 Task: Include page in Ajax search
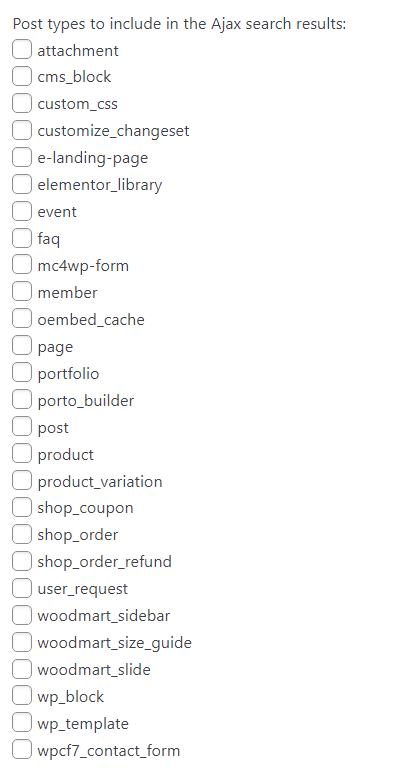coord(22,346)
